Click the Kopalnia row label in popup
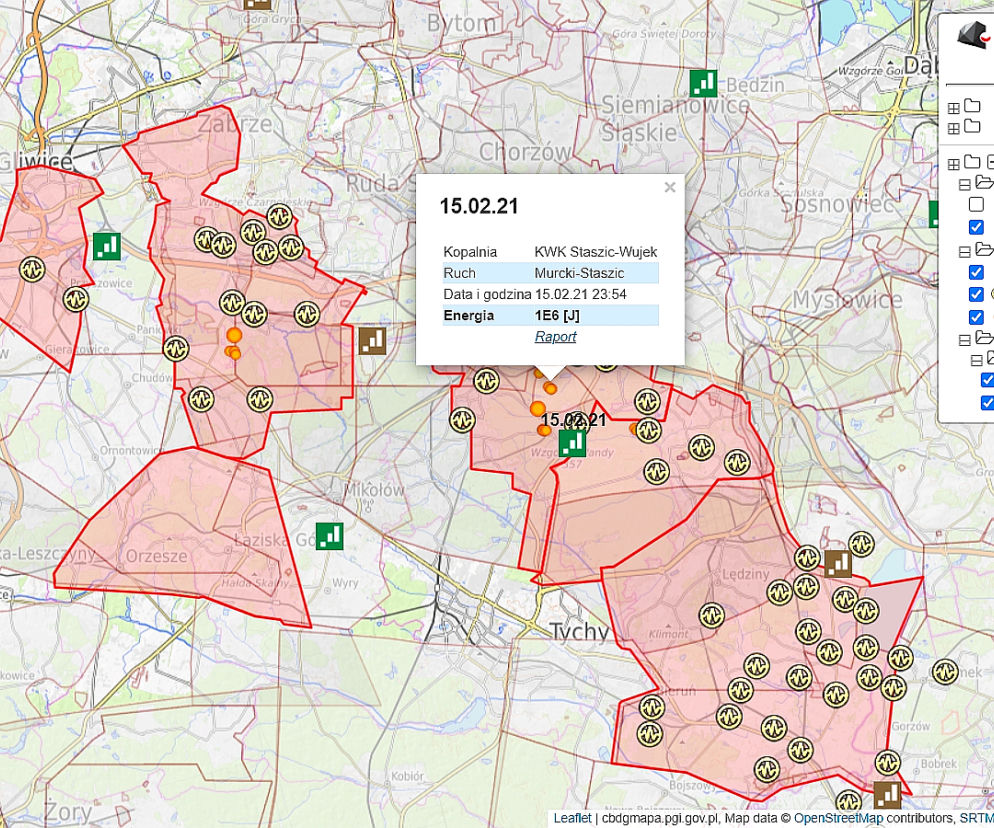The width and height of the screenshot is (994, 828). 470,252
